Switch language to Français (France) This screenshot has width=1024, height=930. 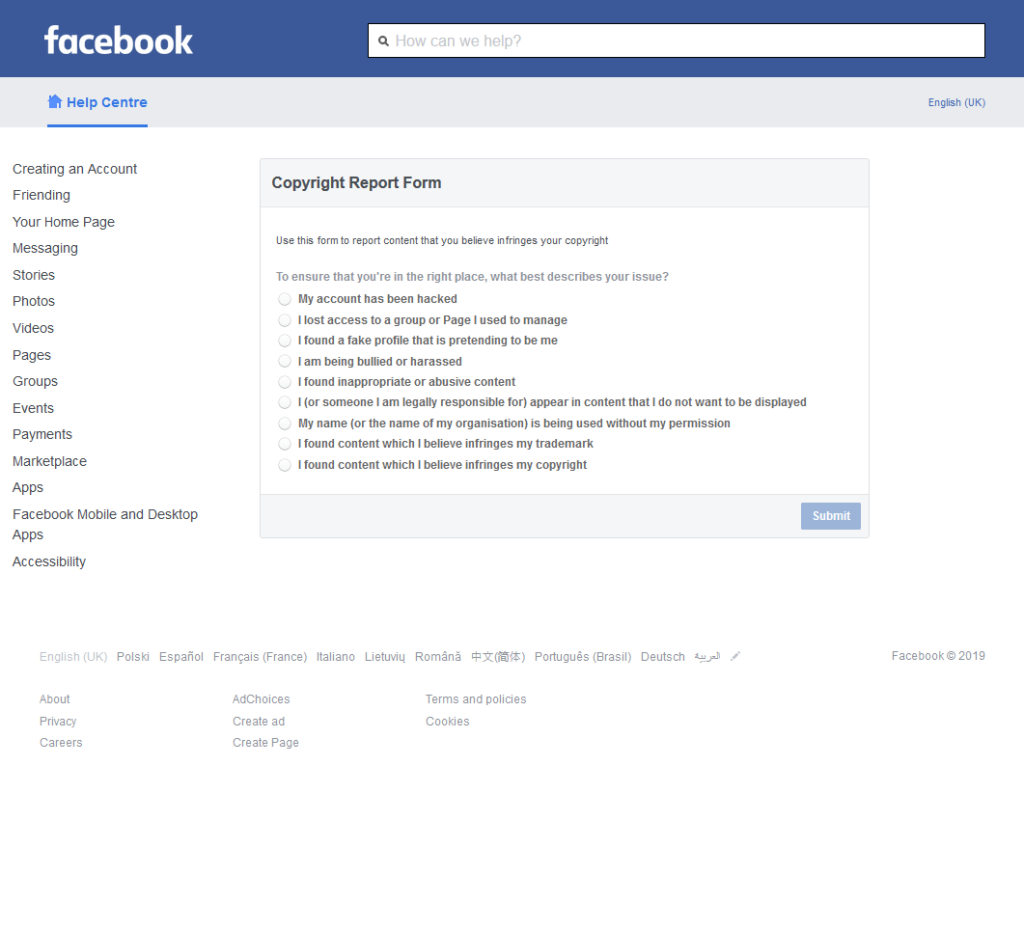(260, 656)
